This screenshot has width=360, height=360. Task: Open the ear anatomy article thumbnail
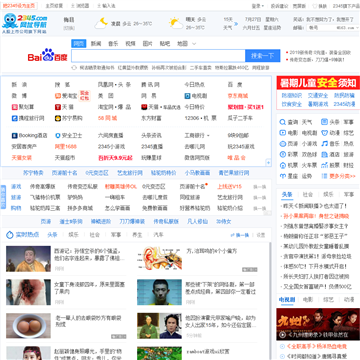click(x=159, y=259)
